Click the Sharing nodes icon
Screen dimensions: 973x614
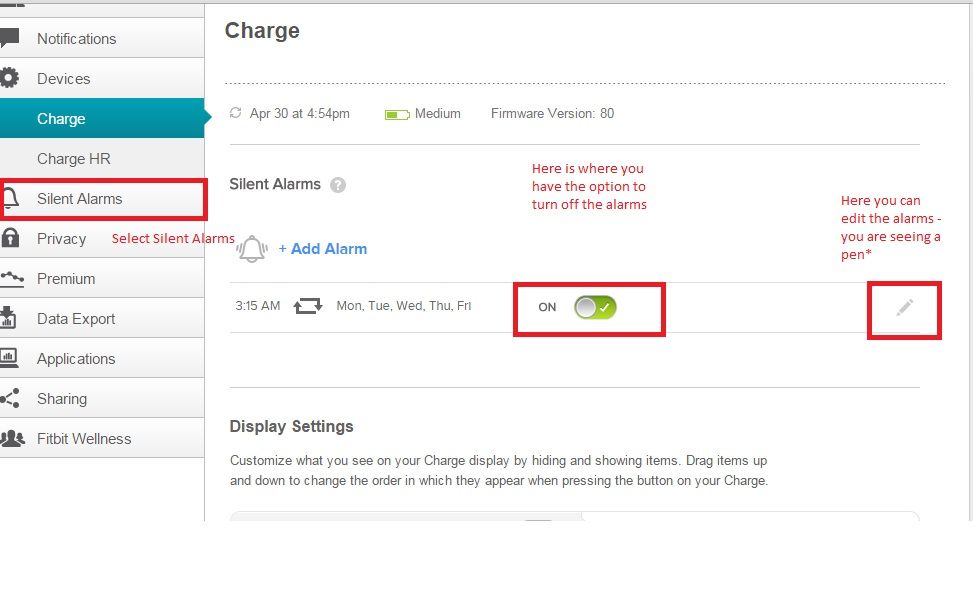point(10,398)
